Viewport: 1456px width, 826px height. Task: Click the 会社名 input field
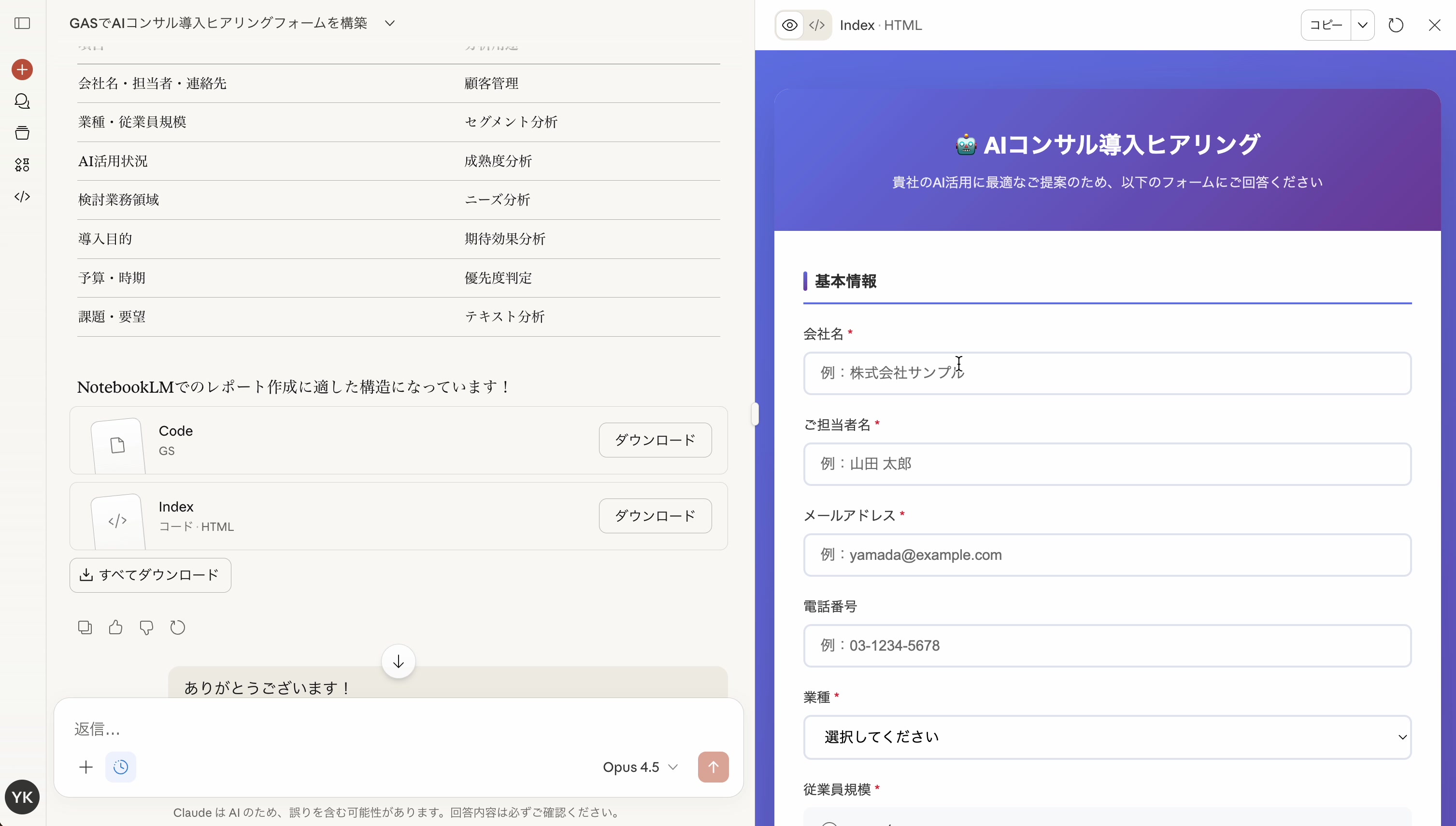1105,373
